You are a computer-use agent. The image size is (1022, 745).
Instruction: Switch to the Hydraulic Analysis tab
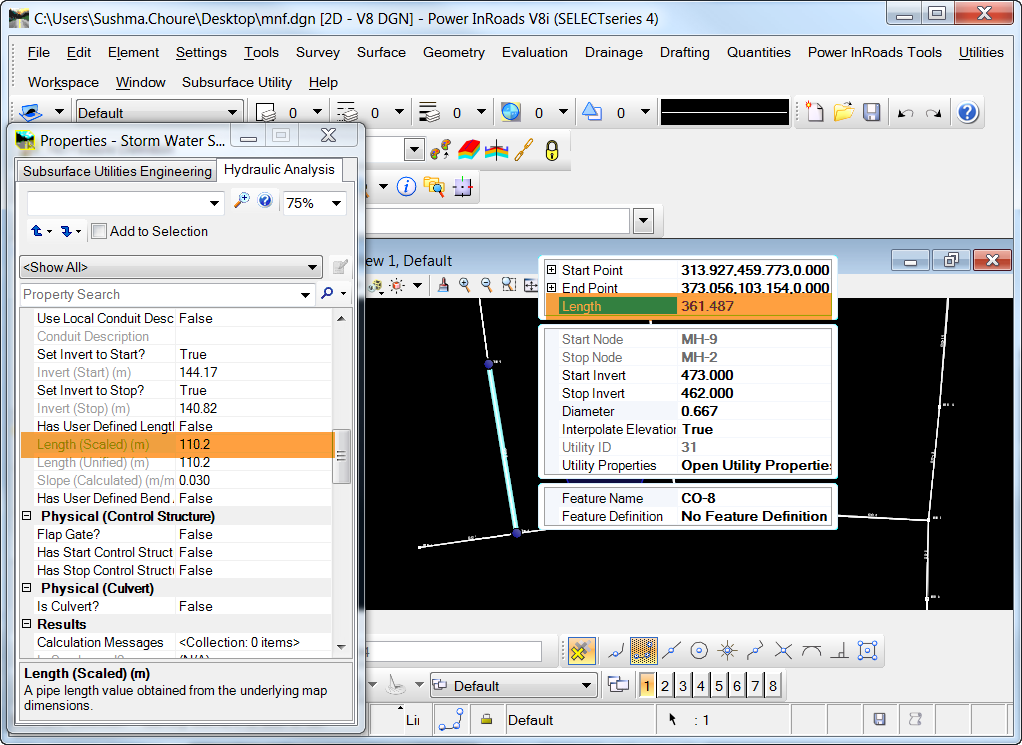(x=279, y=169)
